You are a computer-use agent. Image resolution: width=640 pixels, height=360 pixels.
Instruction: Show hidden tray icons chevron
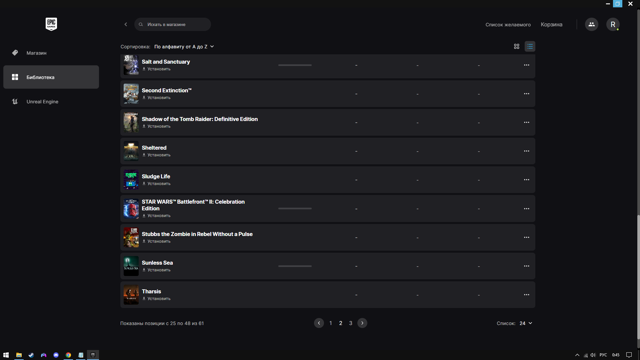point(577,355)
